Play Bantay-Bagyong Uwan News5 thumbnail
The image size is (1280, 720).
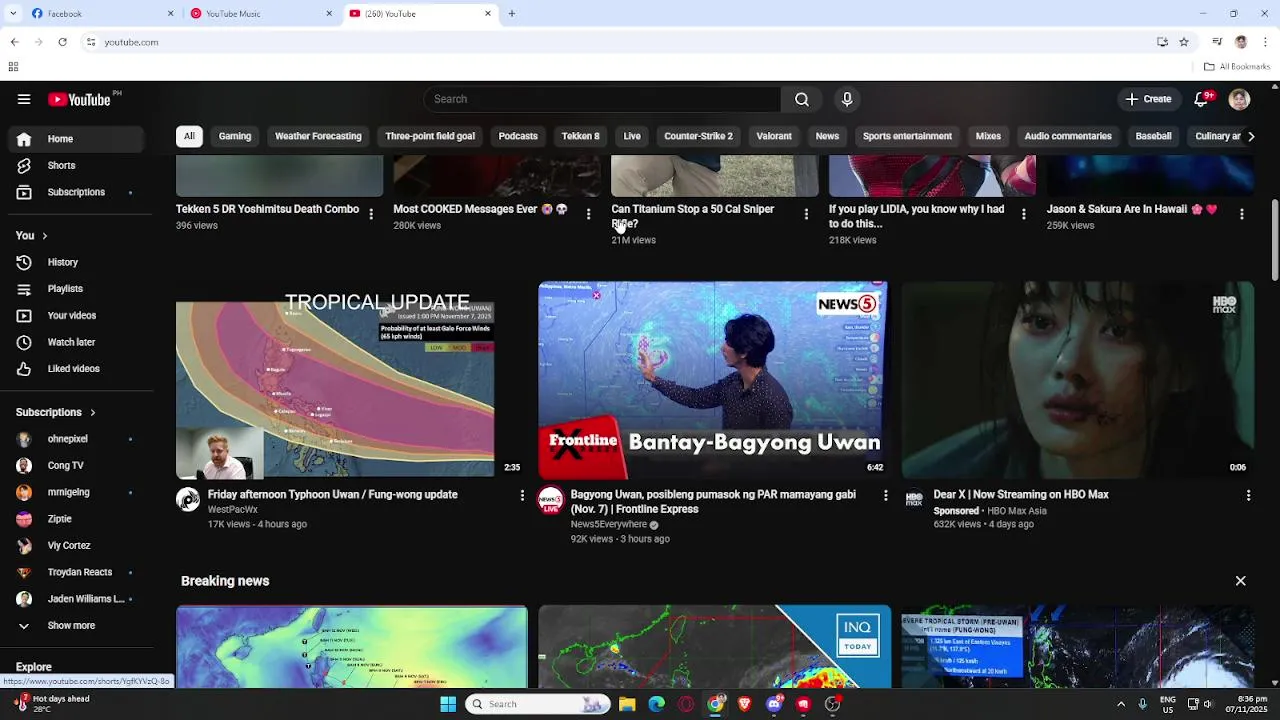pyautogui.click(x=712, y=381)
